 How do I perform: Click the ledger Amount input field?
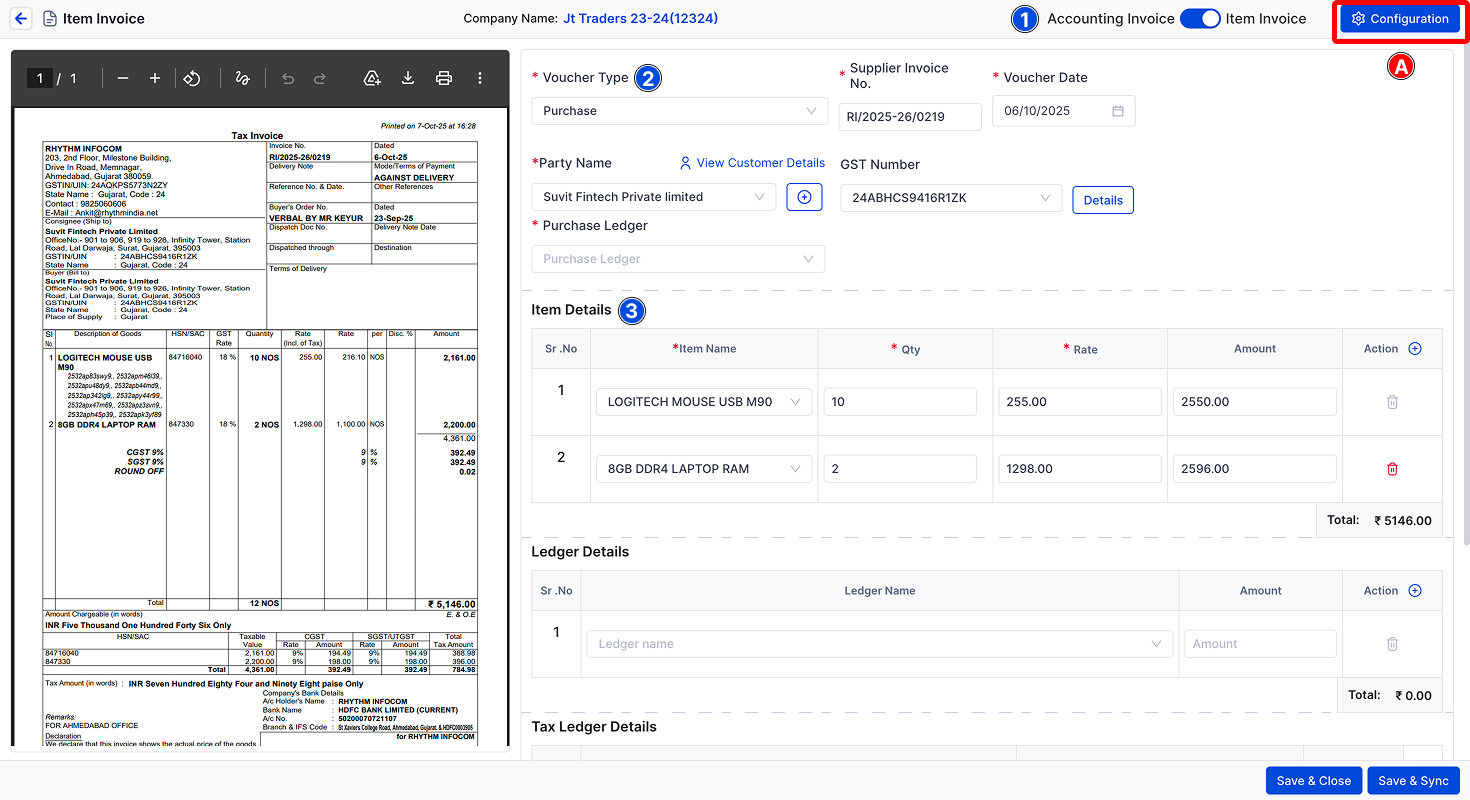click(x=1261, y=644)
